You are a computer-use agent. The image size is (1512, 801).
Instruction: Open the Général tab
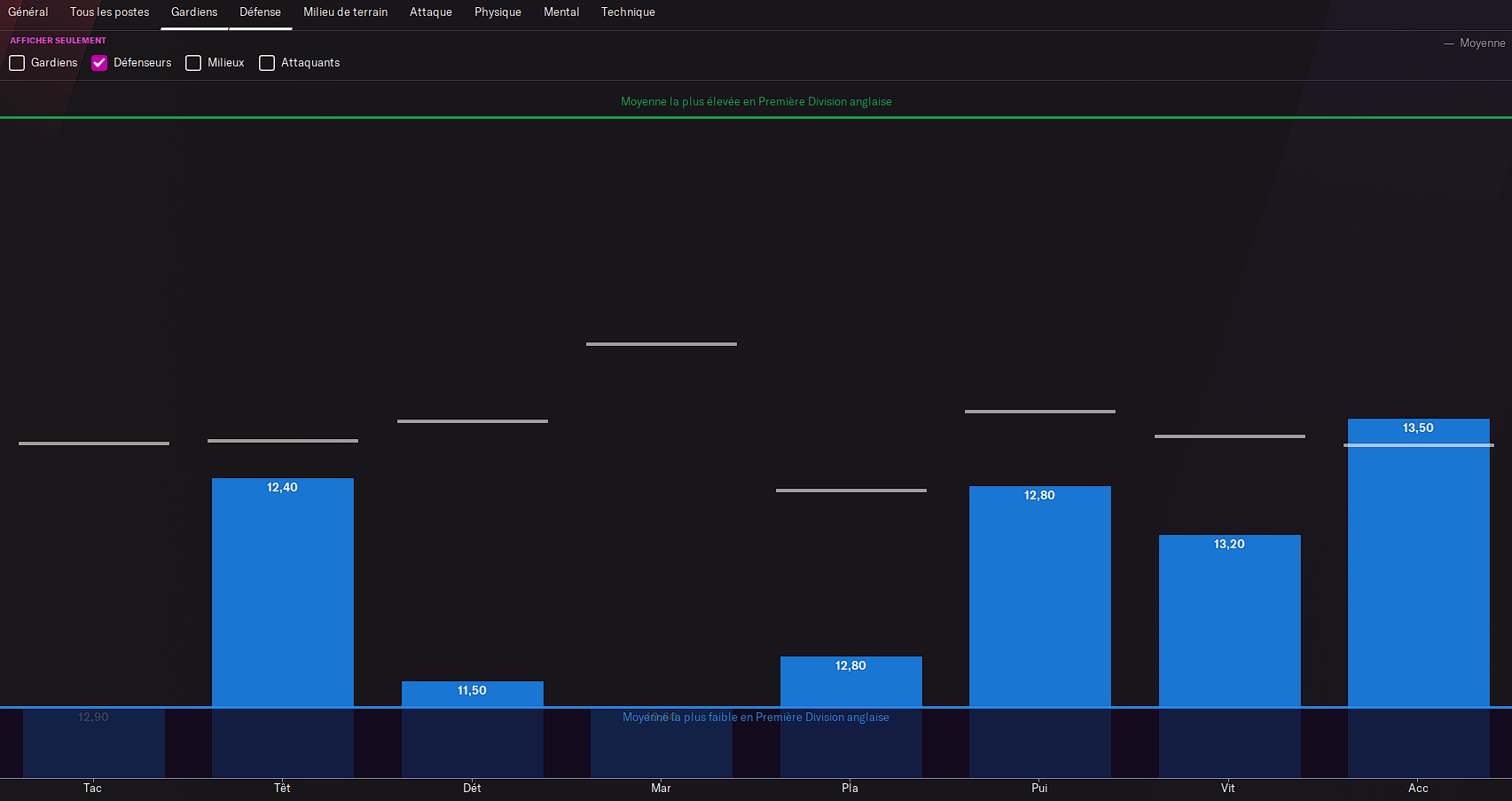pyautogui.click(x=28, y=12)
